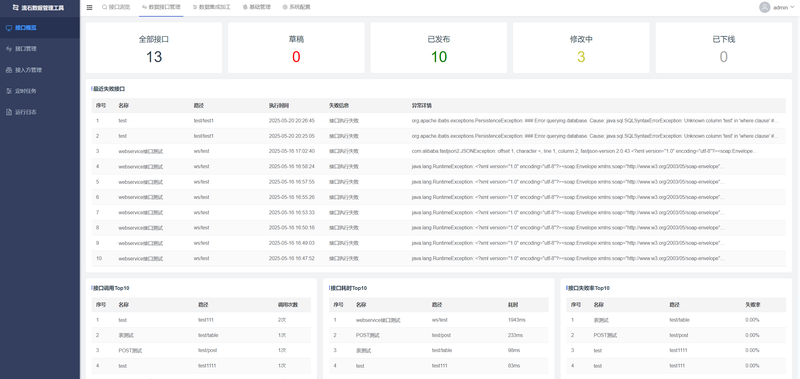Switch to the 接口浏览 top tab
Viewport: 800px width, 379px height.
coord(116,8)
